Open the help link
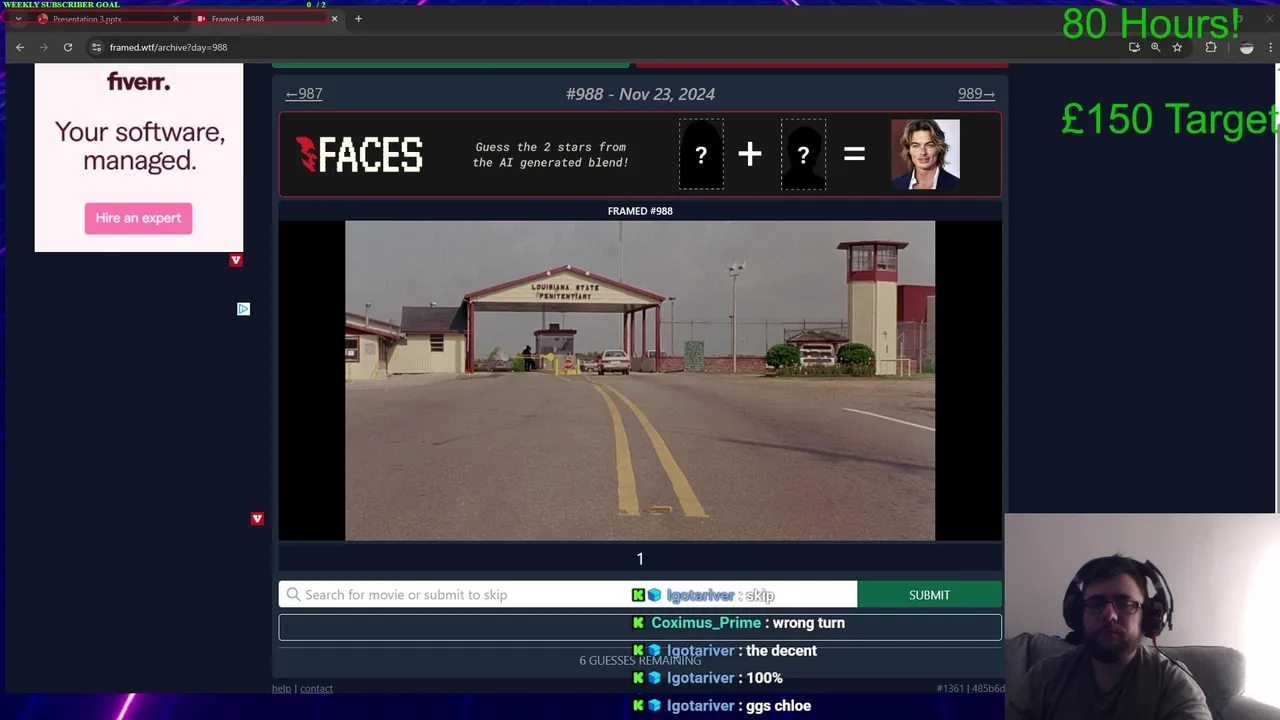Viewport: 1280px width, 720px height. point(281,688)
